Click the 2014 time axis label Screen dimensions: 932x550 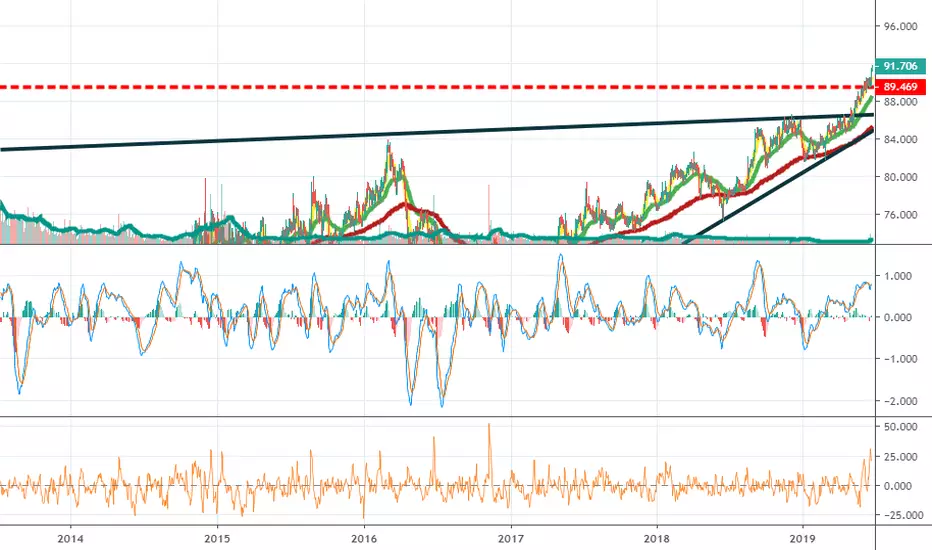pos(70,539)
